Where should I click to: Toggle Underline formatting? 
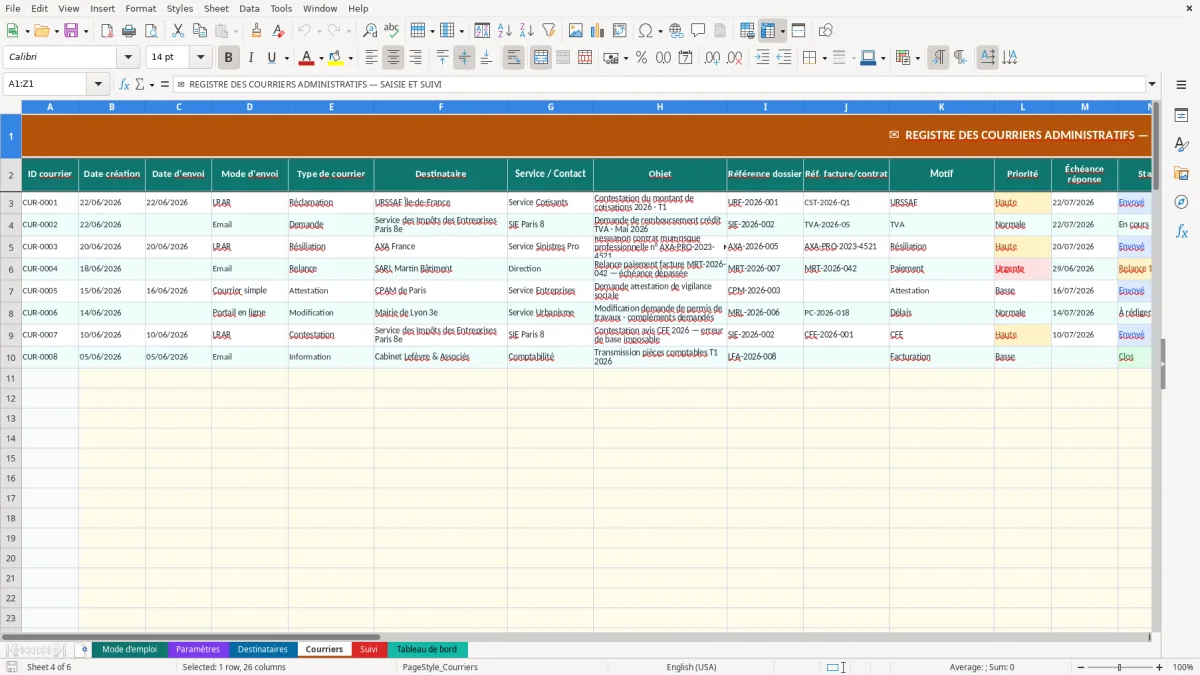[271, 58]
